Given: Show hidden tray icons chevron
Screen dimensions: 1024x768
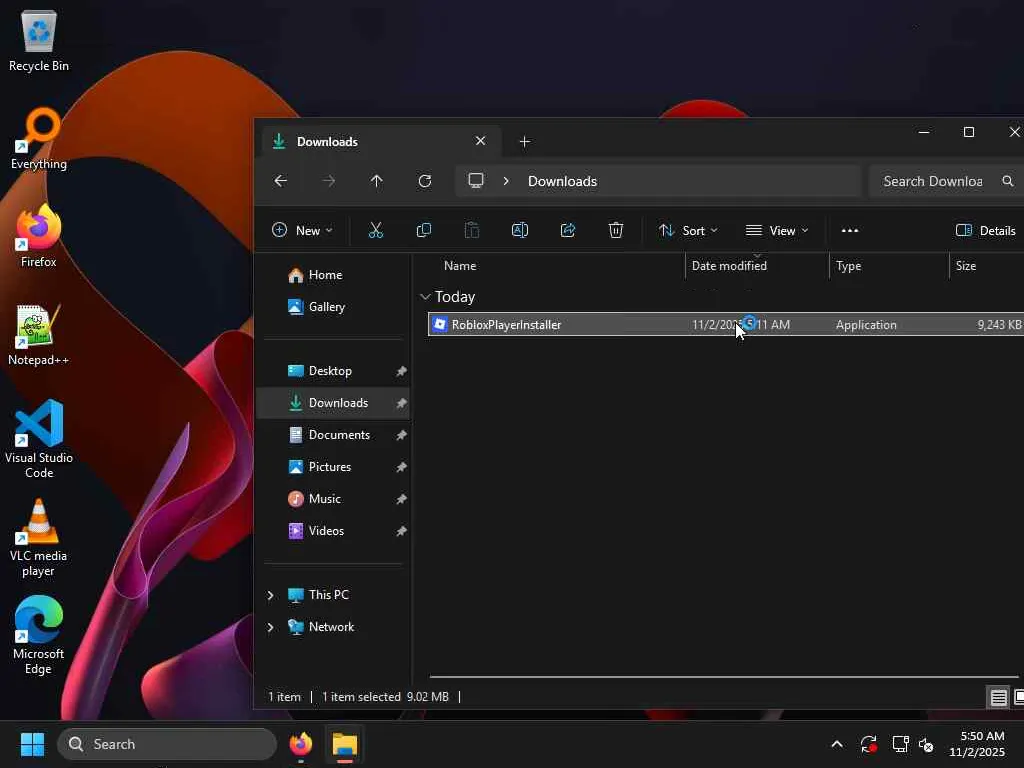Looking at the screenshot, I should coord(837,744).
